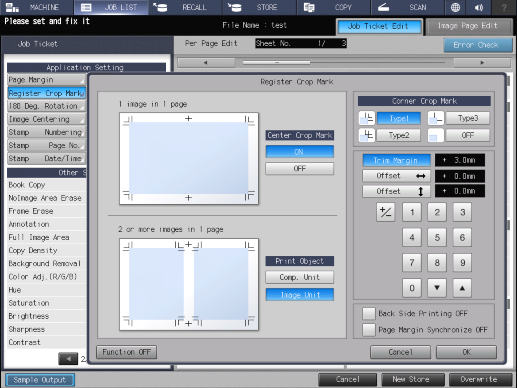The height and width of the screenshot is (388, 517).
Task: Click the sheet scroll right arrow
Action: coord(482,63)
